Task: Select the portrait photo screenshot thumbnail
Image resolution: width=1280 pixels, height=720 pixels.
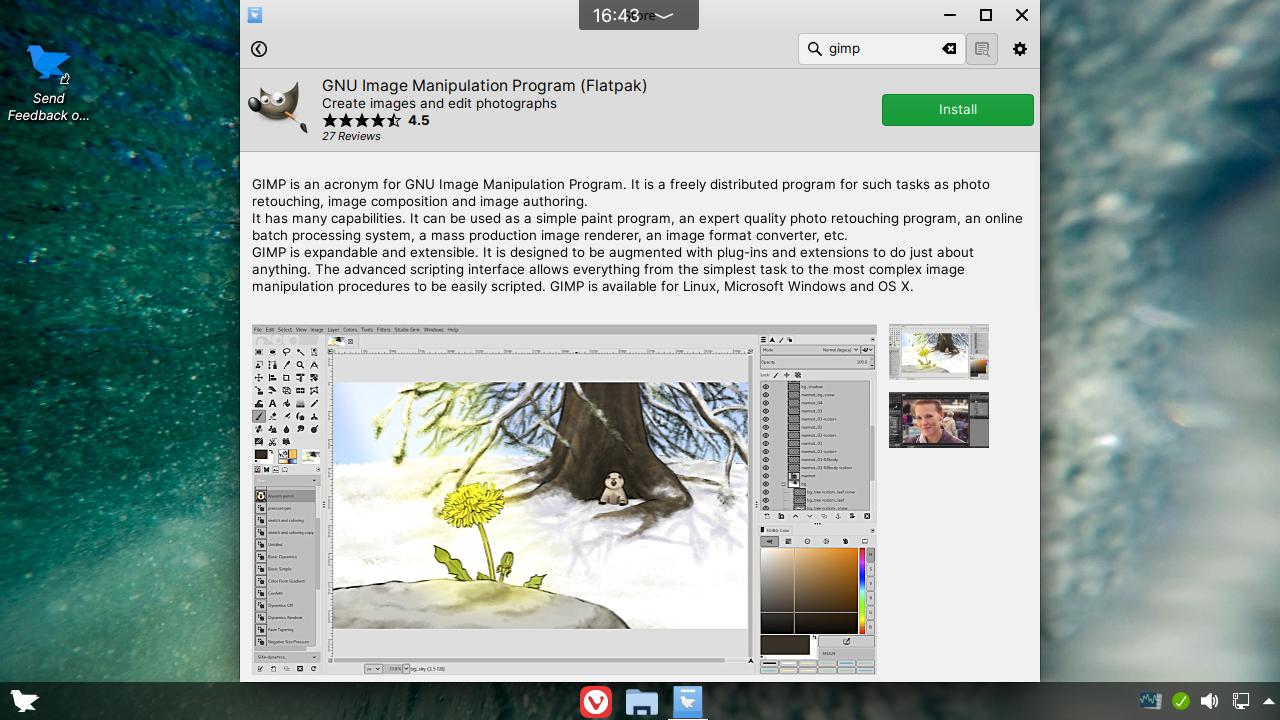Action: [x=938, y=420]
